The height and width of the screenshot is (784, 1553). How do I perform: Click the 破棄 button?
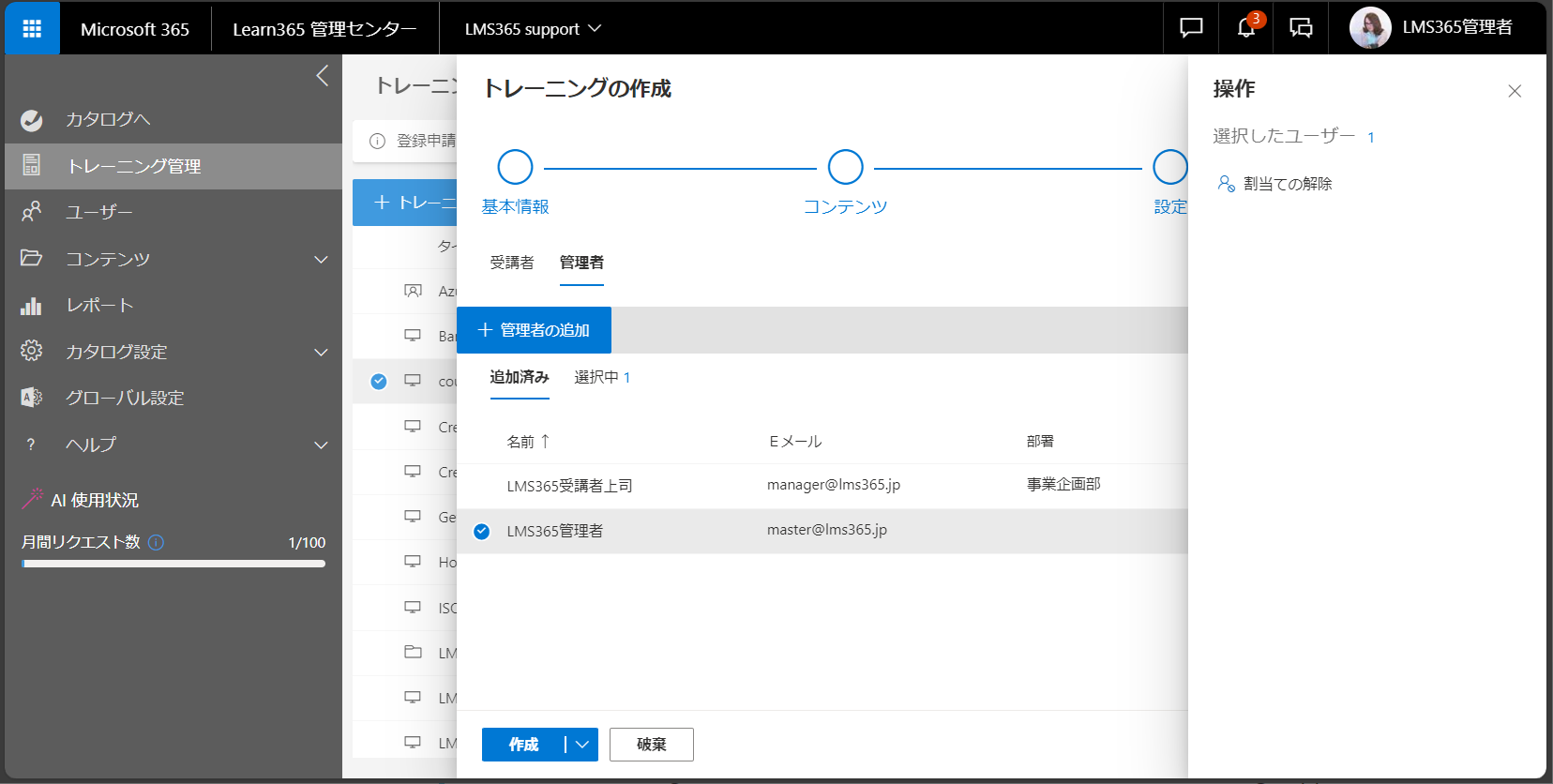click(652, 745)
